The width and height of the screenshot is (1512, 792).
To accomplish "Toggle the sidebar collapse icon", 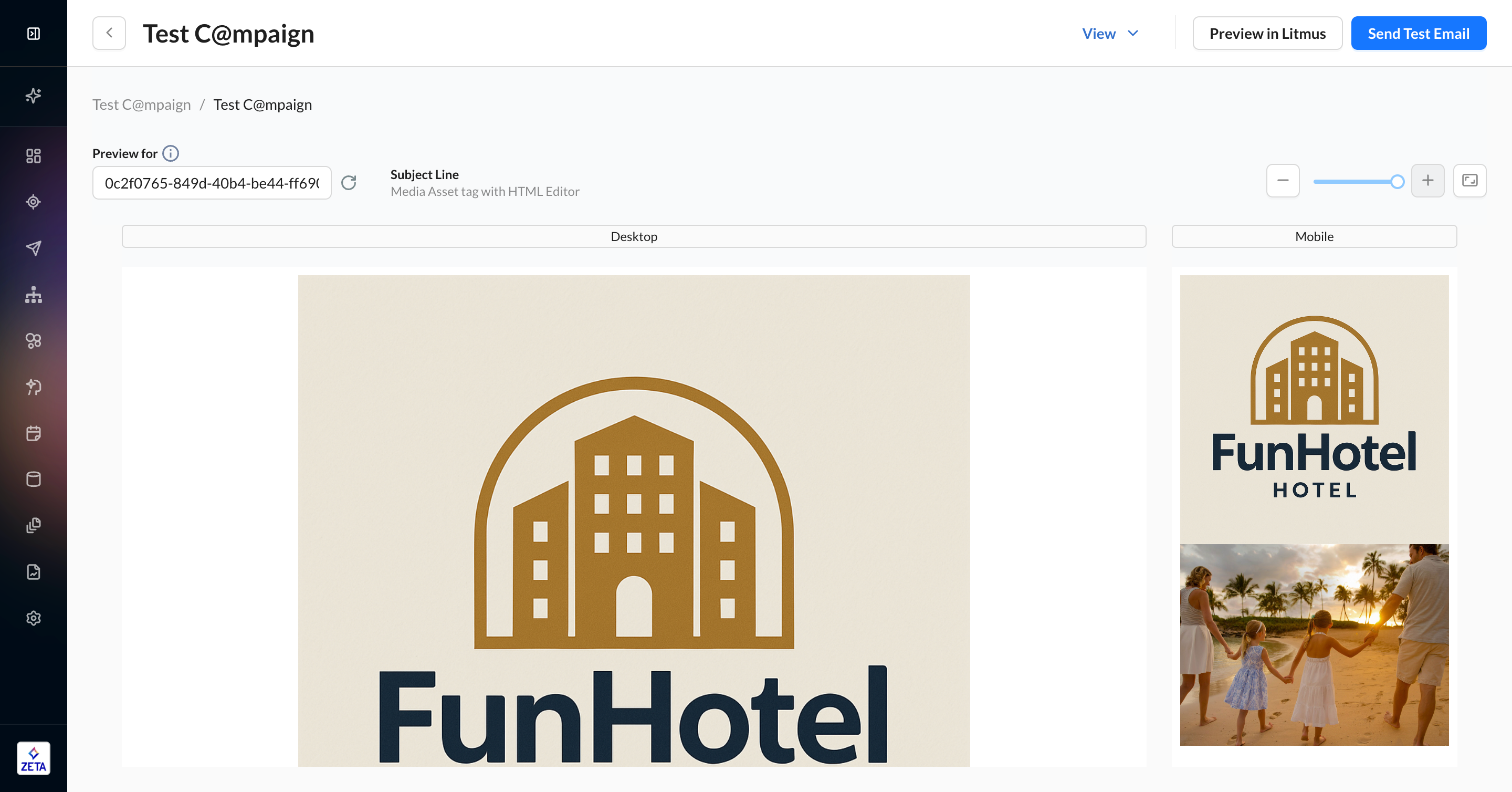I will (34, 34).
